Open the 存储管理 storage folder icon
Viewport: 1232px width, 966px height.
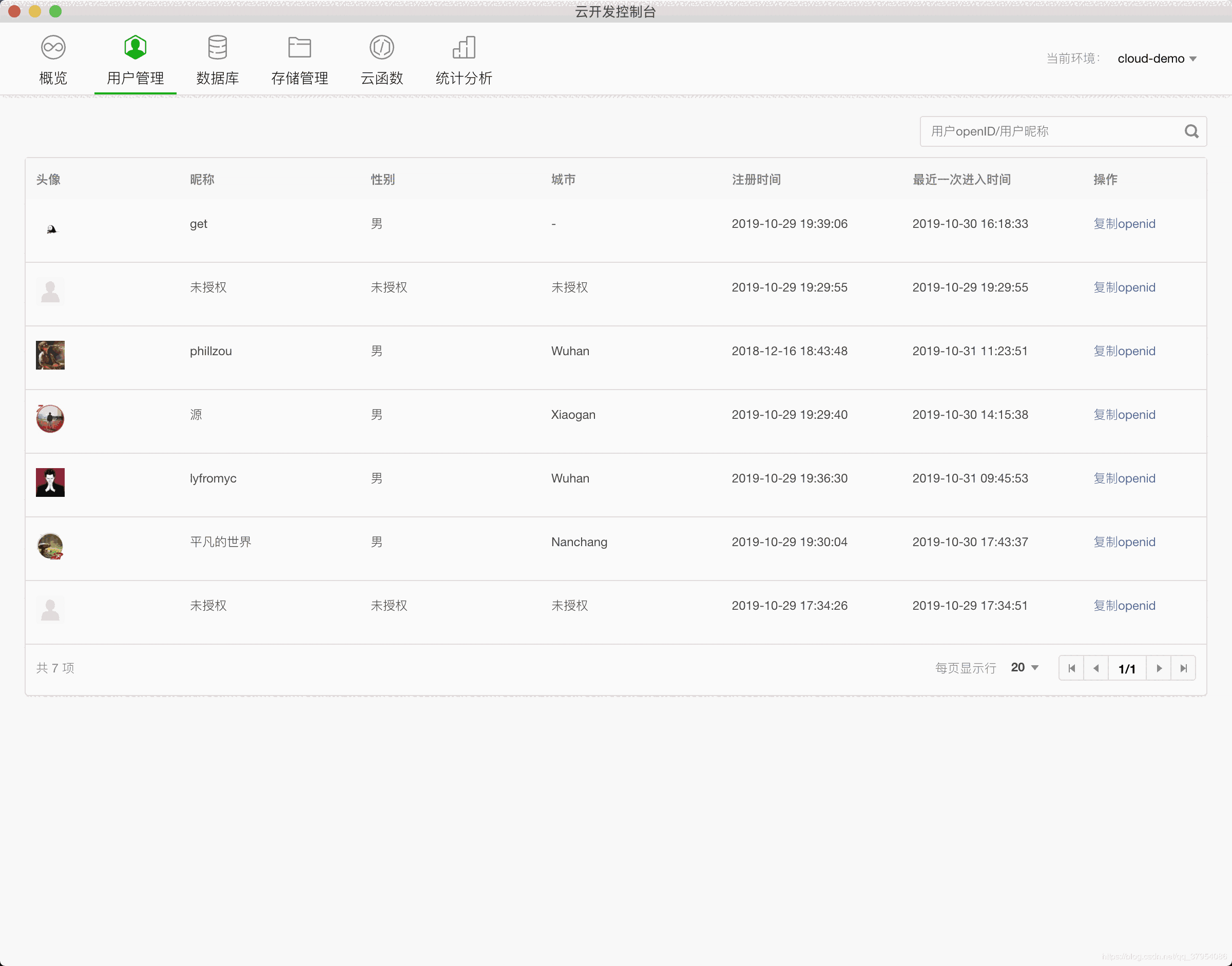pos(299,48)
